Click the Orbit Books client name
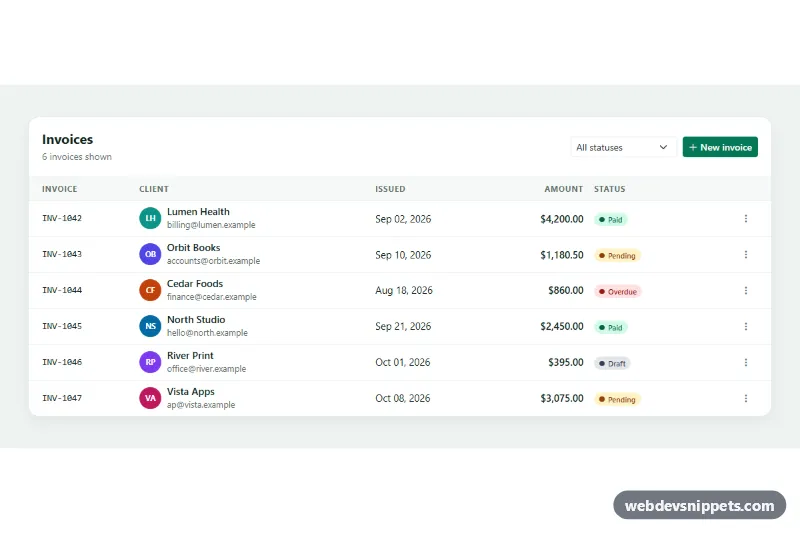The height and width of the screenshot is (533, 800). [x=193, y=248]
